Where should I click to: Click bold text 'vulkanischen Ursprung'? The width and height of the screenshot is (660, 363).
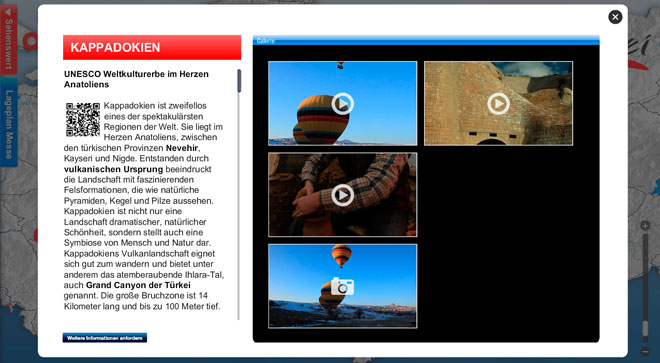click(x=114, y=169)
